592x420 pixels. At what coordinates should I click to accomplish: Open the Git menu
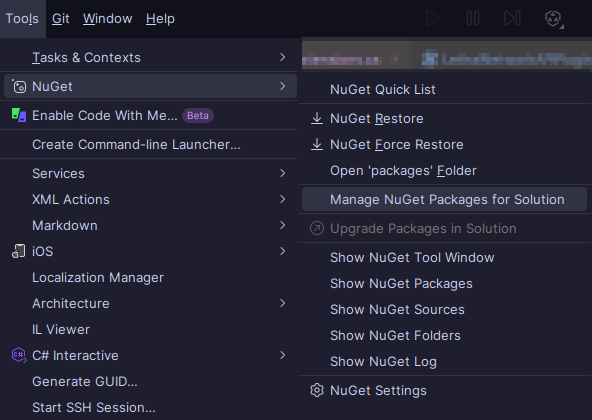(60, 19)
